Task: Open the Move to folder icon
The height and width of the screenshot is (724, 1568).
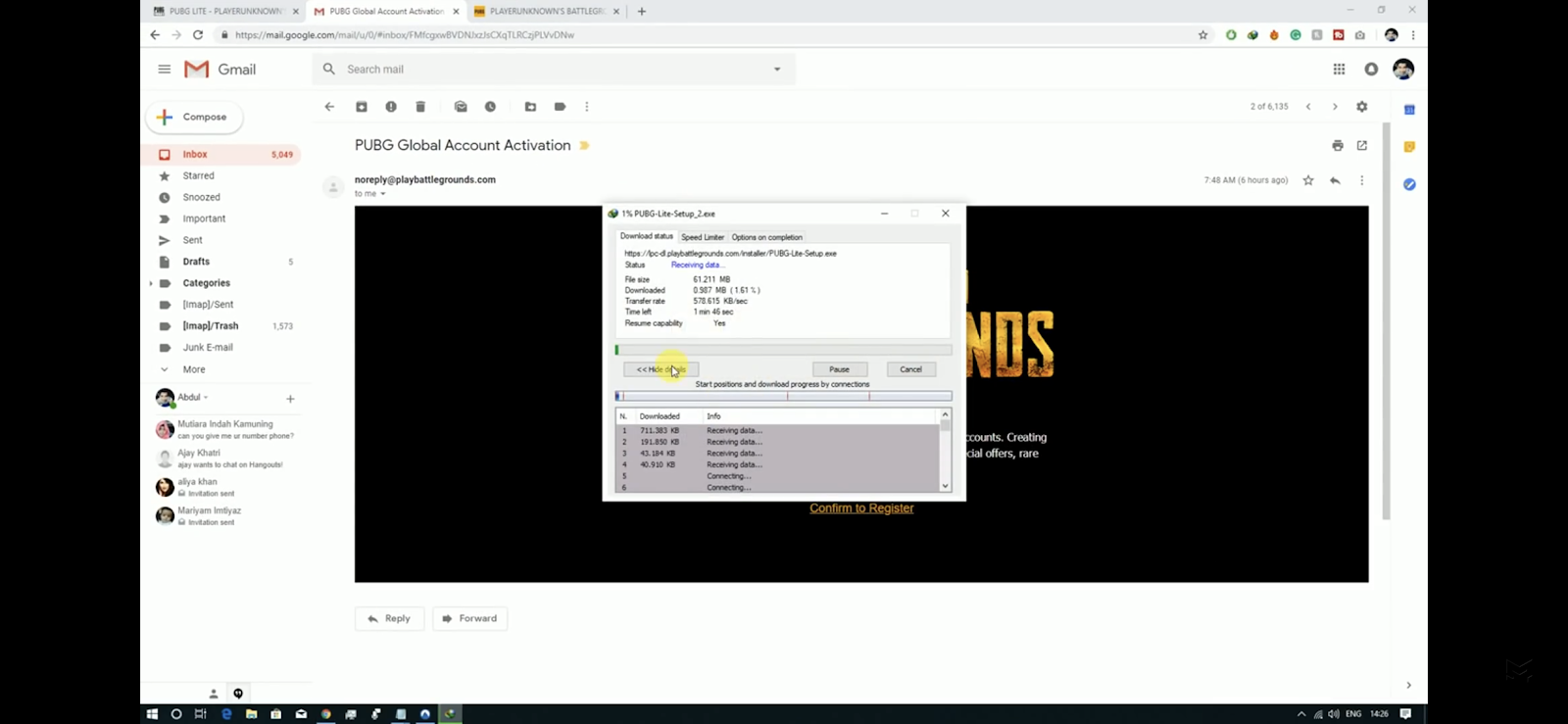Action: [530, 107]
